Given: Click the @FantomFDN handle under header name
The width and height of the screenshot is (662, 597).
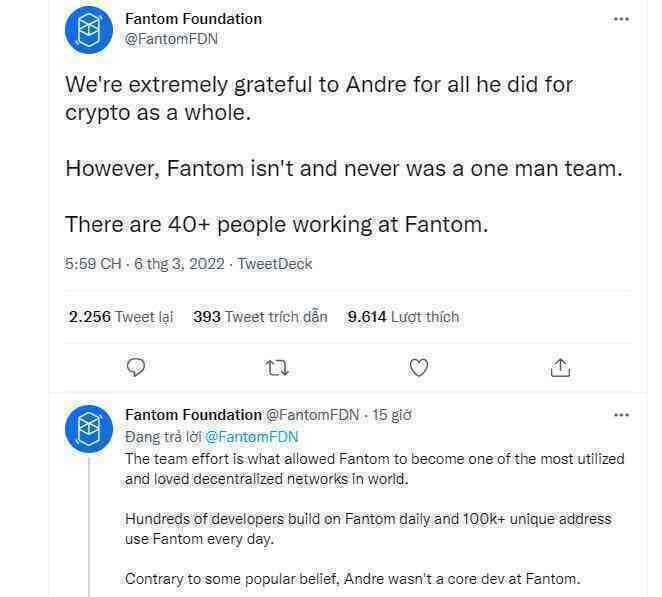Looking at the screenshot, I should point(171,39).
